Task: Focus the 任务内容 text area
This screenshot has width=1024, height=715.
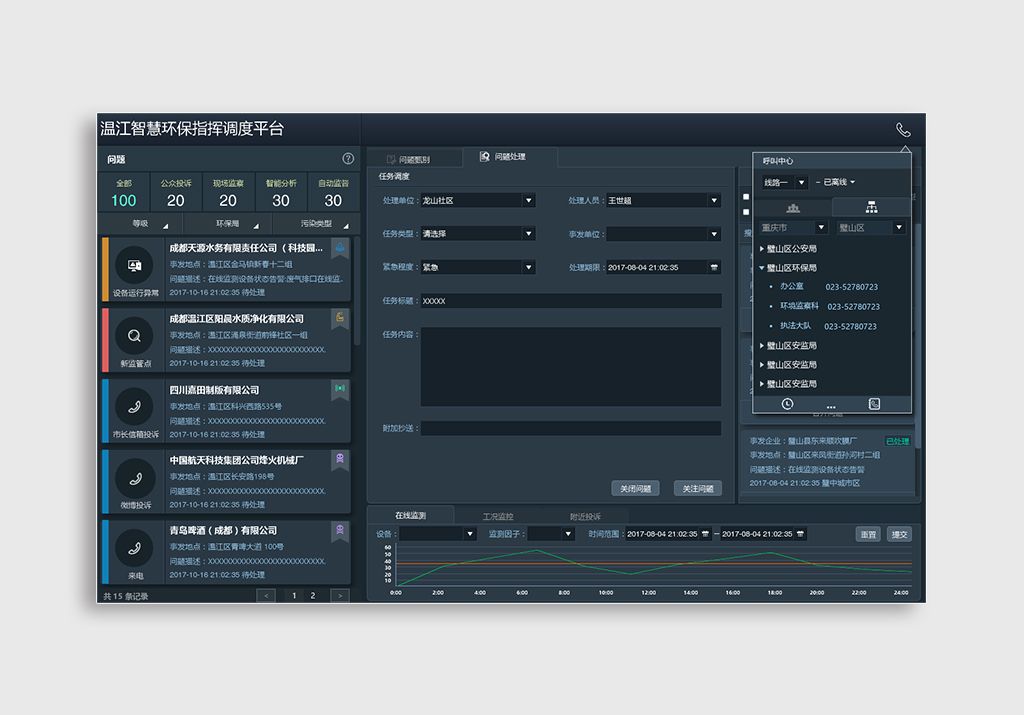Action: click(571, 367)
